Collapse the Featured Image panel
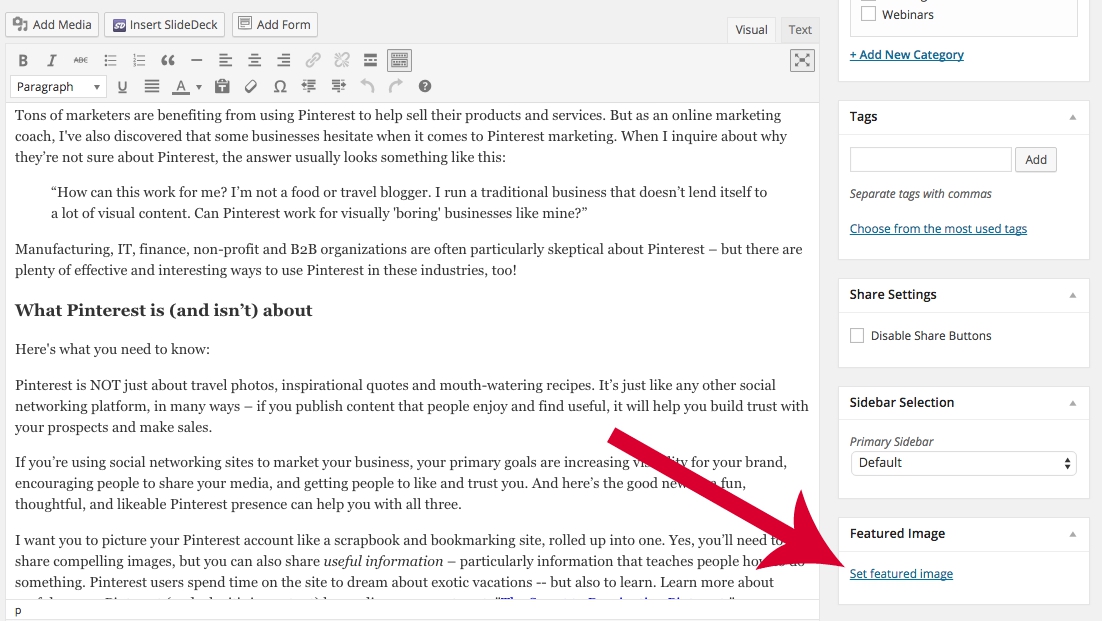Image resolution: width=1102 pixels, height=621 pixels. coord(1072,535)
